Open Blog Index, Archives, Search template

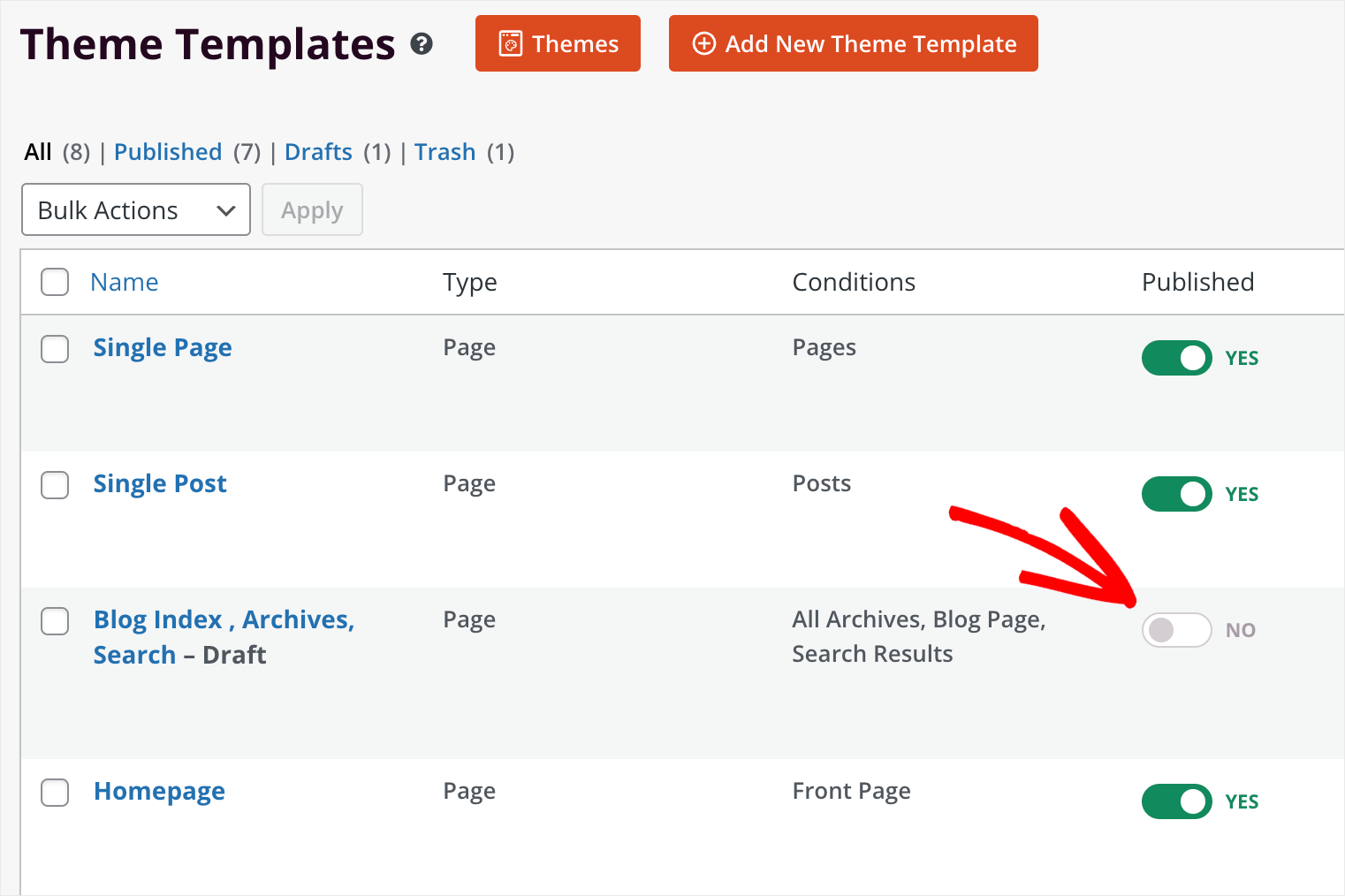[x=224, y=637]
